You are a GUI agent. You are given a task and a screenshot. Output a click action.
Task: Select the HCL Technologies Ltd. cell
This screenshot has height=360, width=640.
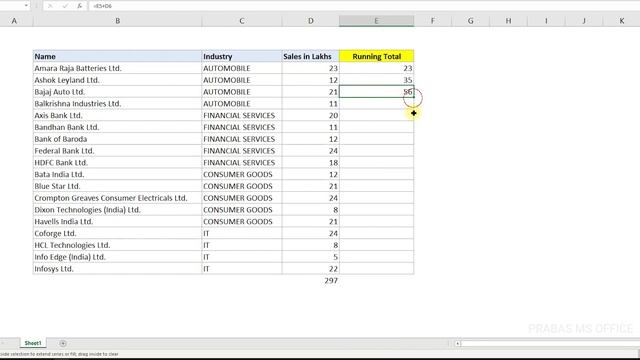pyautogui.click(x=117, y=245)
